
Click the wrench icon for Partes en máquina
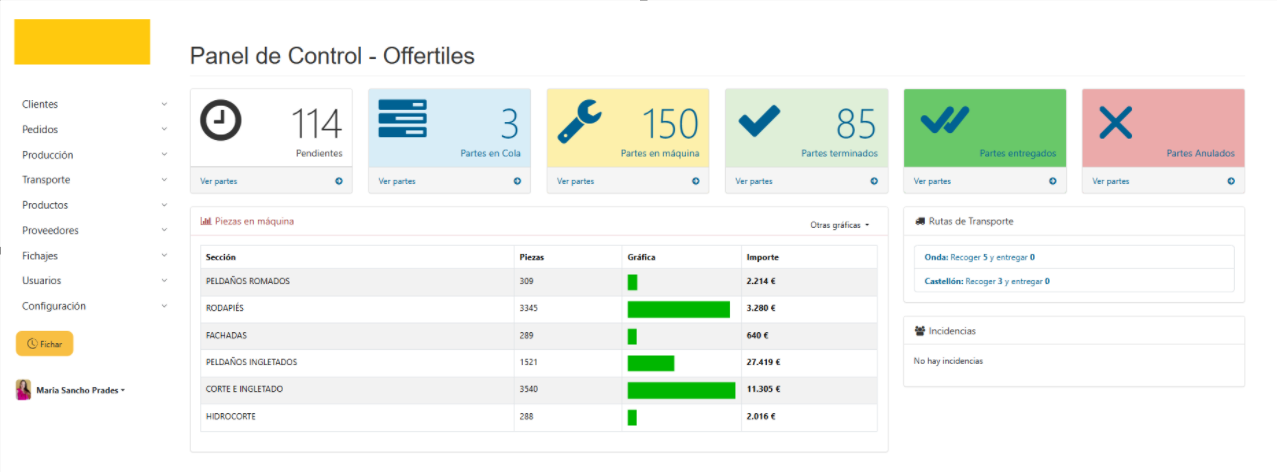pyautogui.click(x=579, y=123)
